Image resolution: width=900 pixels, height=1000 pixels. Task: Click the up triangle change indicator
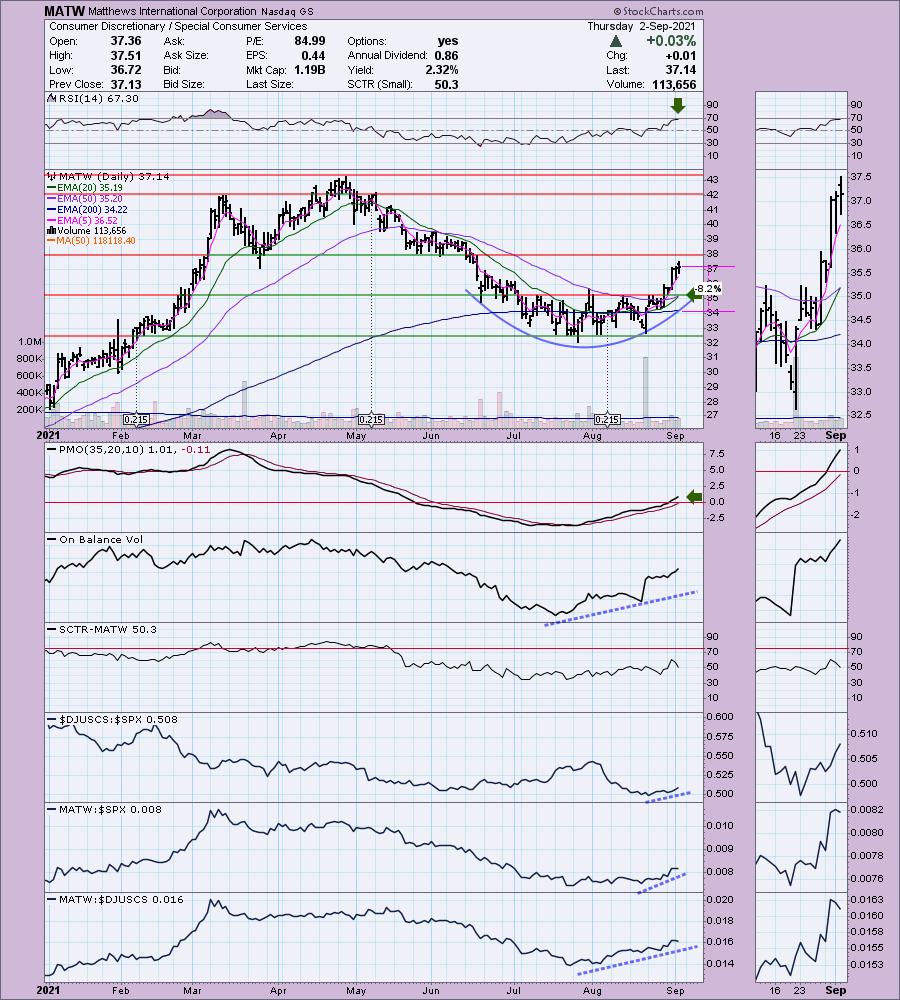tap(616, 41)
